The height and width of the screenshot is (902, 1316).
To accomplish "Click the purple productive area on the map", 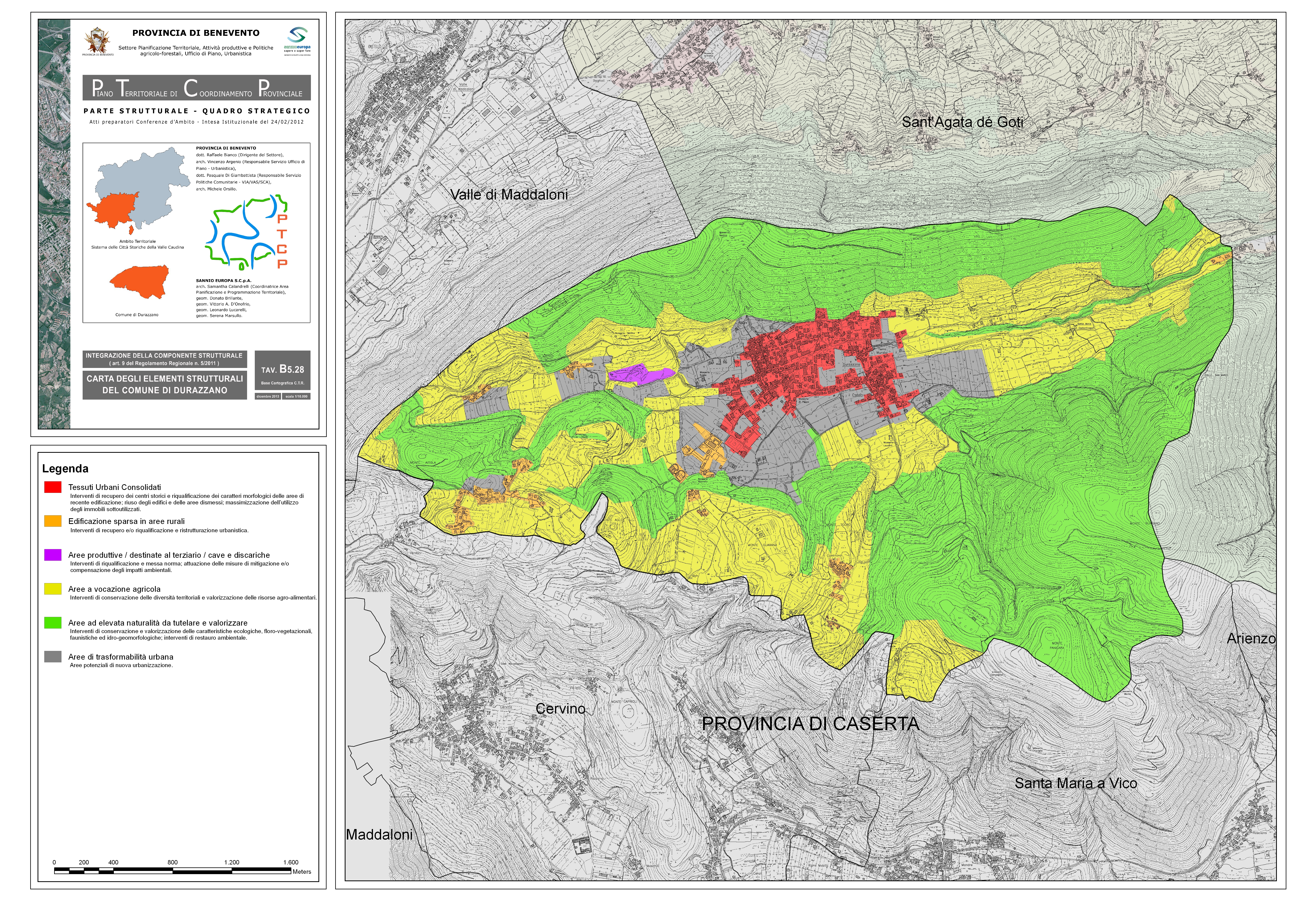I will coord(641,374).
